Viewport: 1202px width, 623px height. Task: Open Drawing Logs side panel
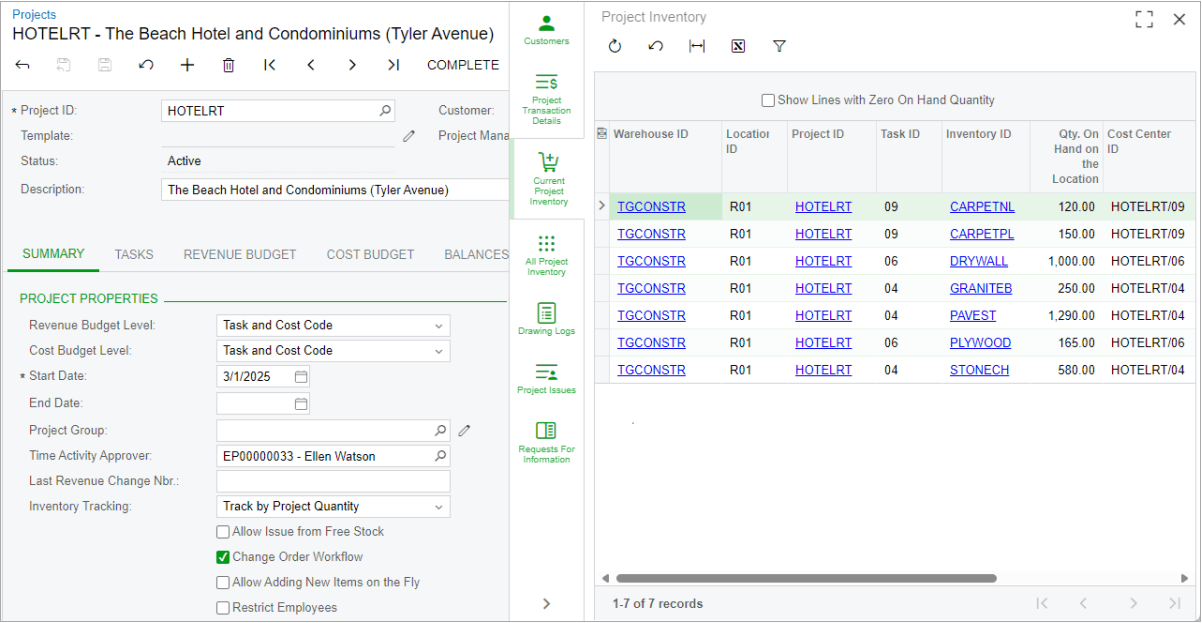[547, 320]
